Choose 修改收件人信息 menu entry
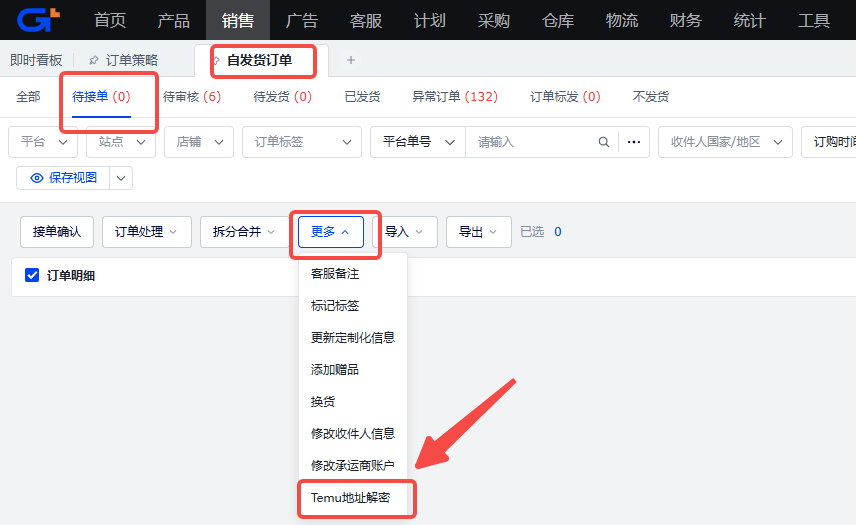 click(353, 434)
